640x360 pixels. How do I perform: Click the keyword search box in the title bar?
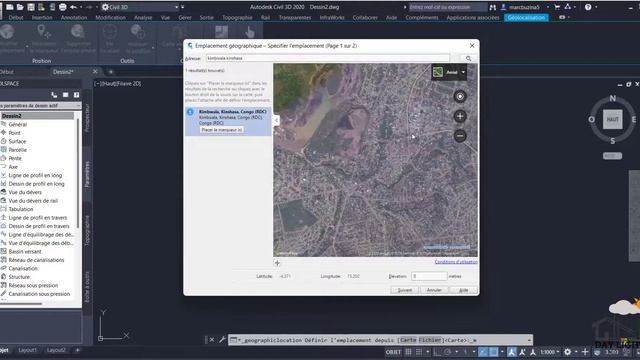(448, 7)
